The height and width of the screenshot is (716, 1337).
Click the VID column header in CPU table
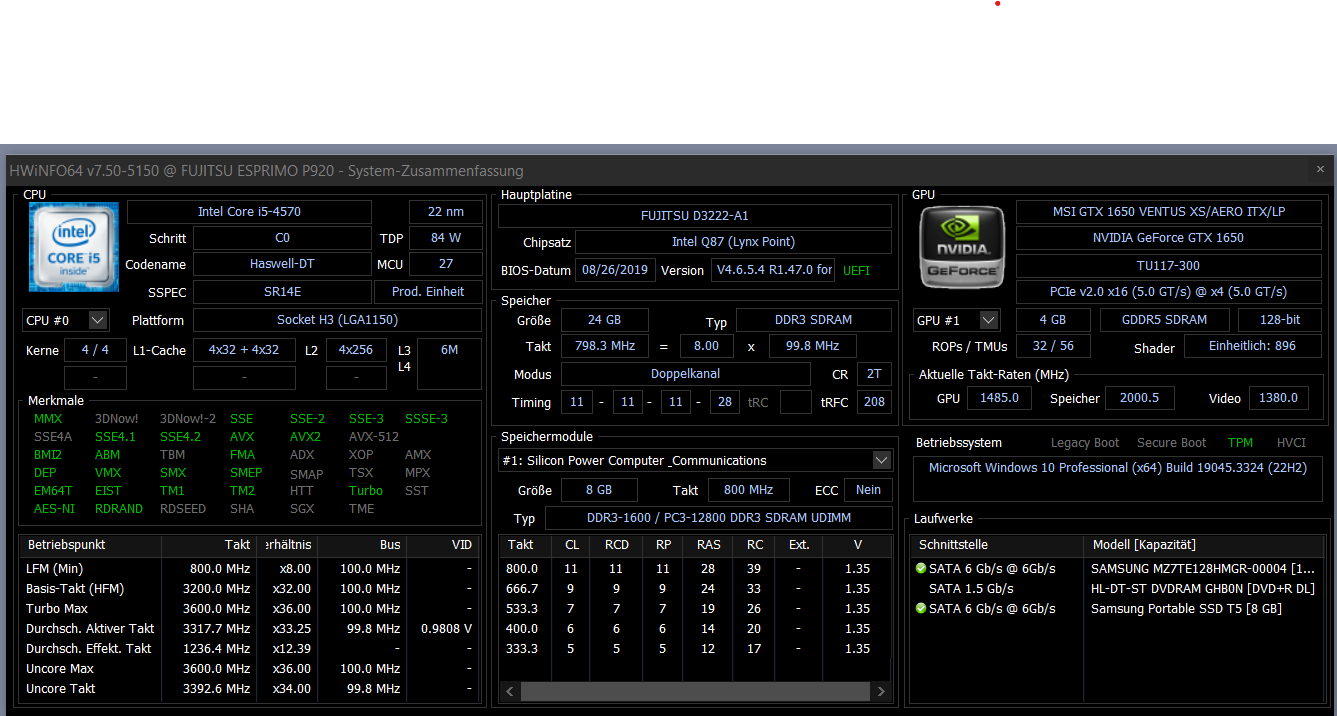click(445, 545)
